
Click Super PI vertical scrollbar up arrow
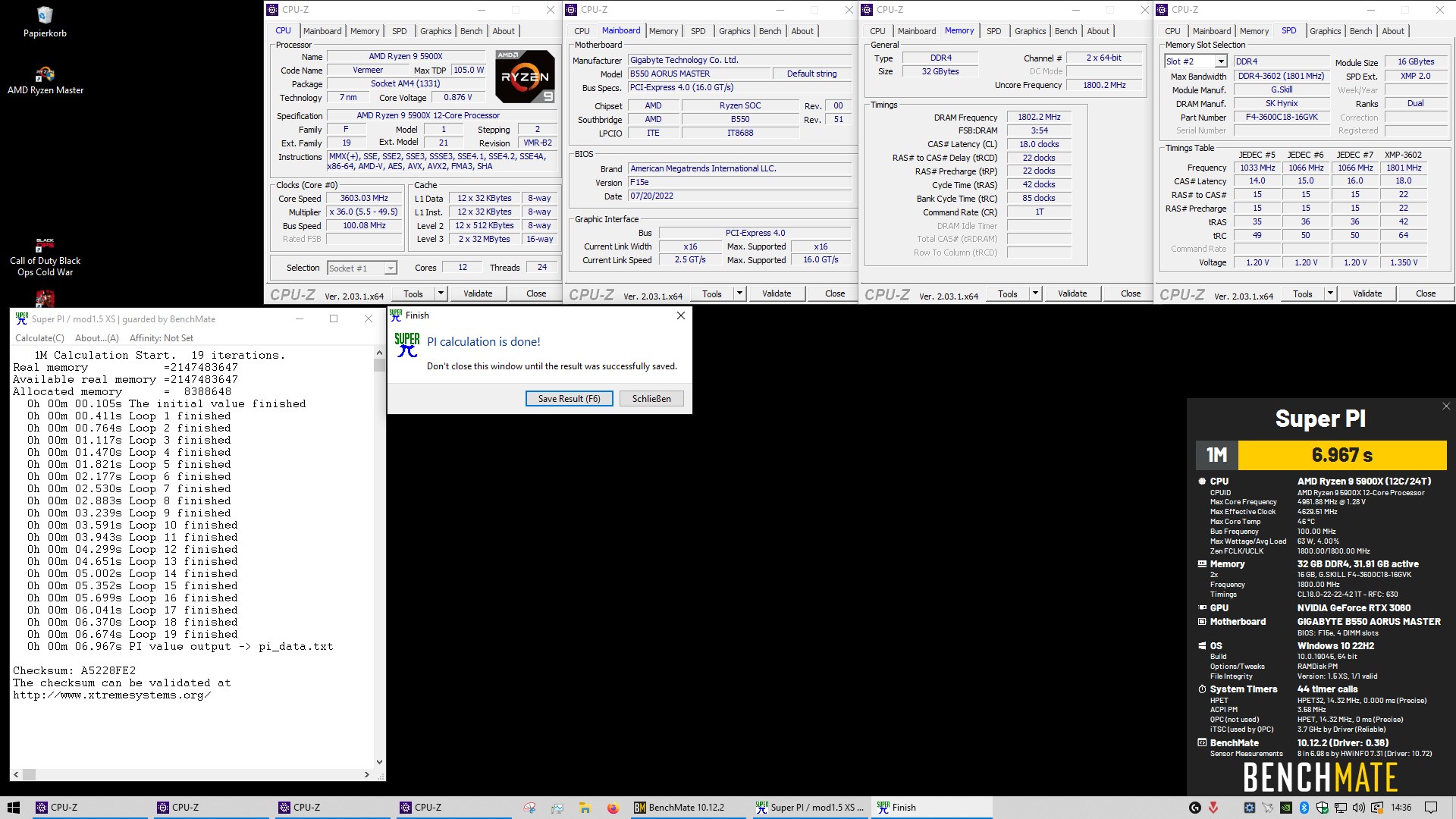[x=379, y=353]
